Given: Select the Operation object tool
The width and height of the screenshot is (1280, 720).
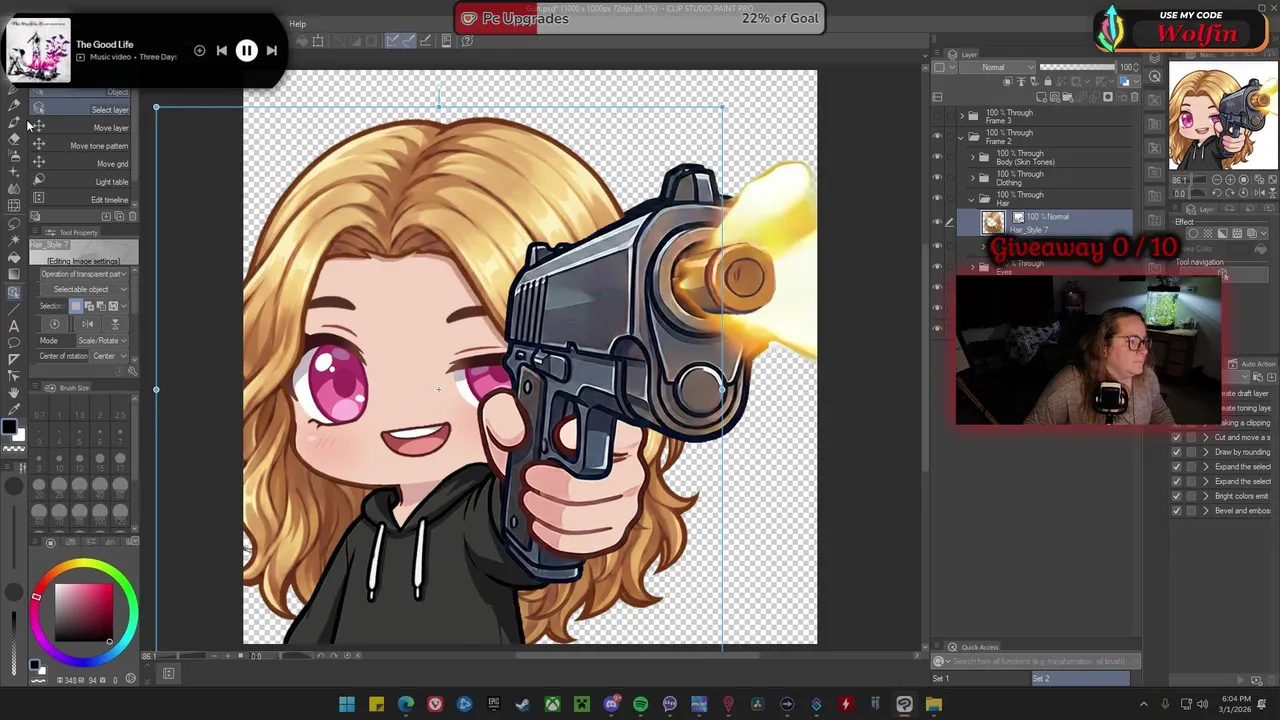Looking at the screenshot, I should 14,292.
